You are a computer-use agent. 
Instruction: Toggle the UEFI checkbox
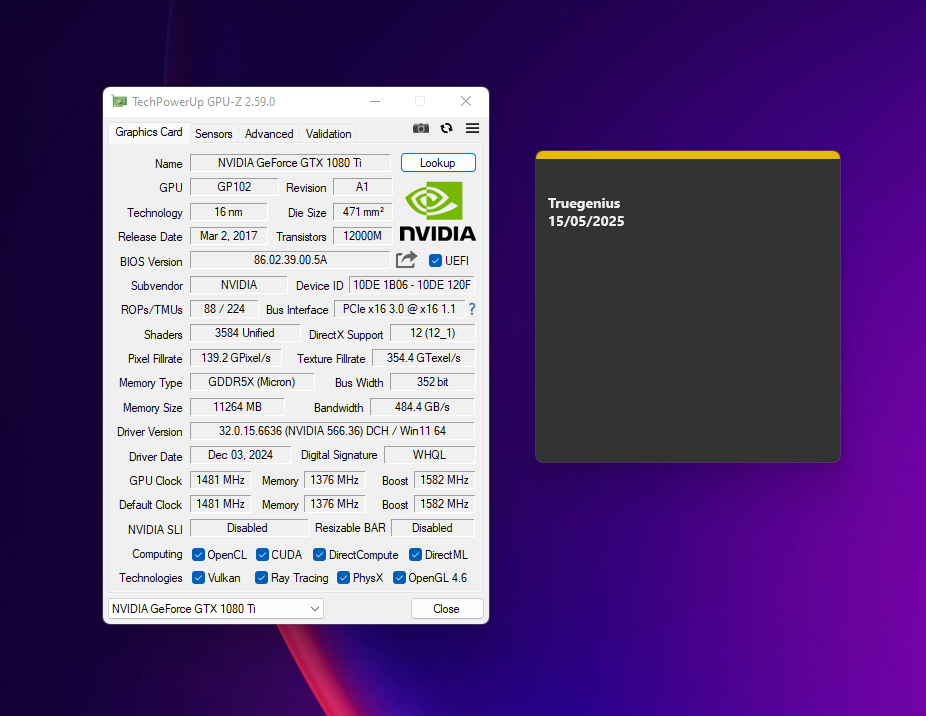(435, 261)
